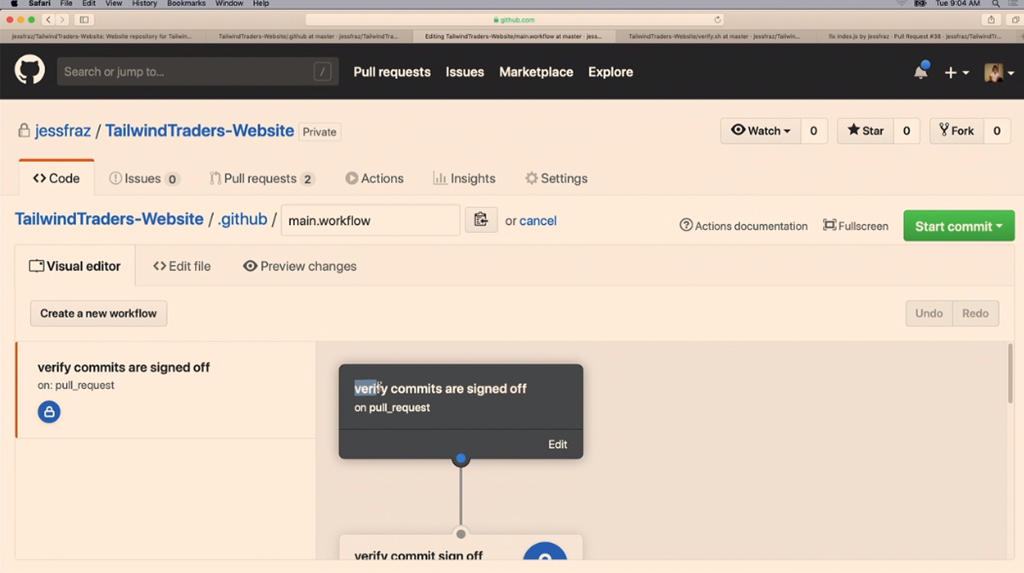Open the Bookmarks menu in the menu bar
This screenshot has width=1024, height=573.
click(185, 3)
